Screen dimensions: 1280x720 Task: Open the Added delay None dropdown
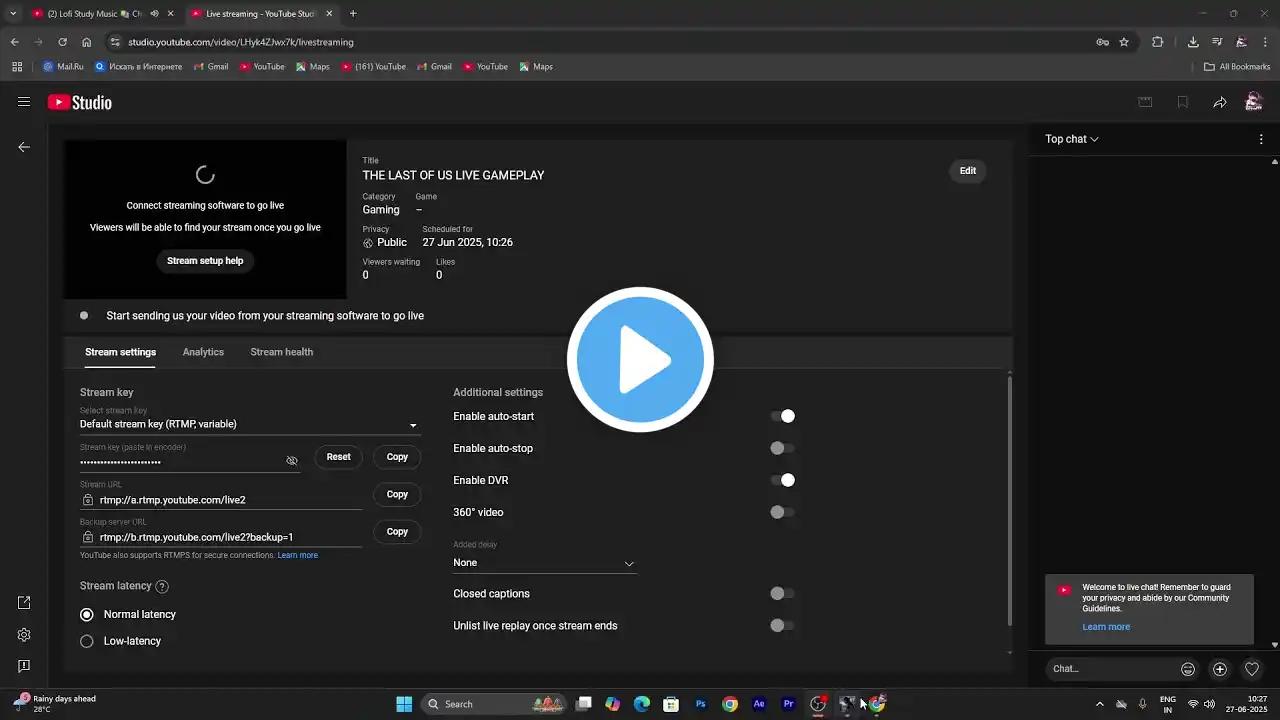544,563
